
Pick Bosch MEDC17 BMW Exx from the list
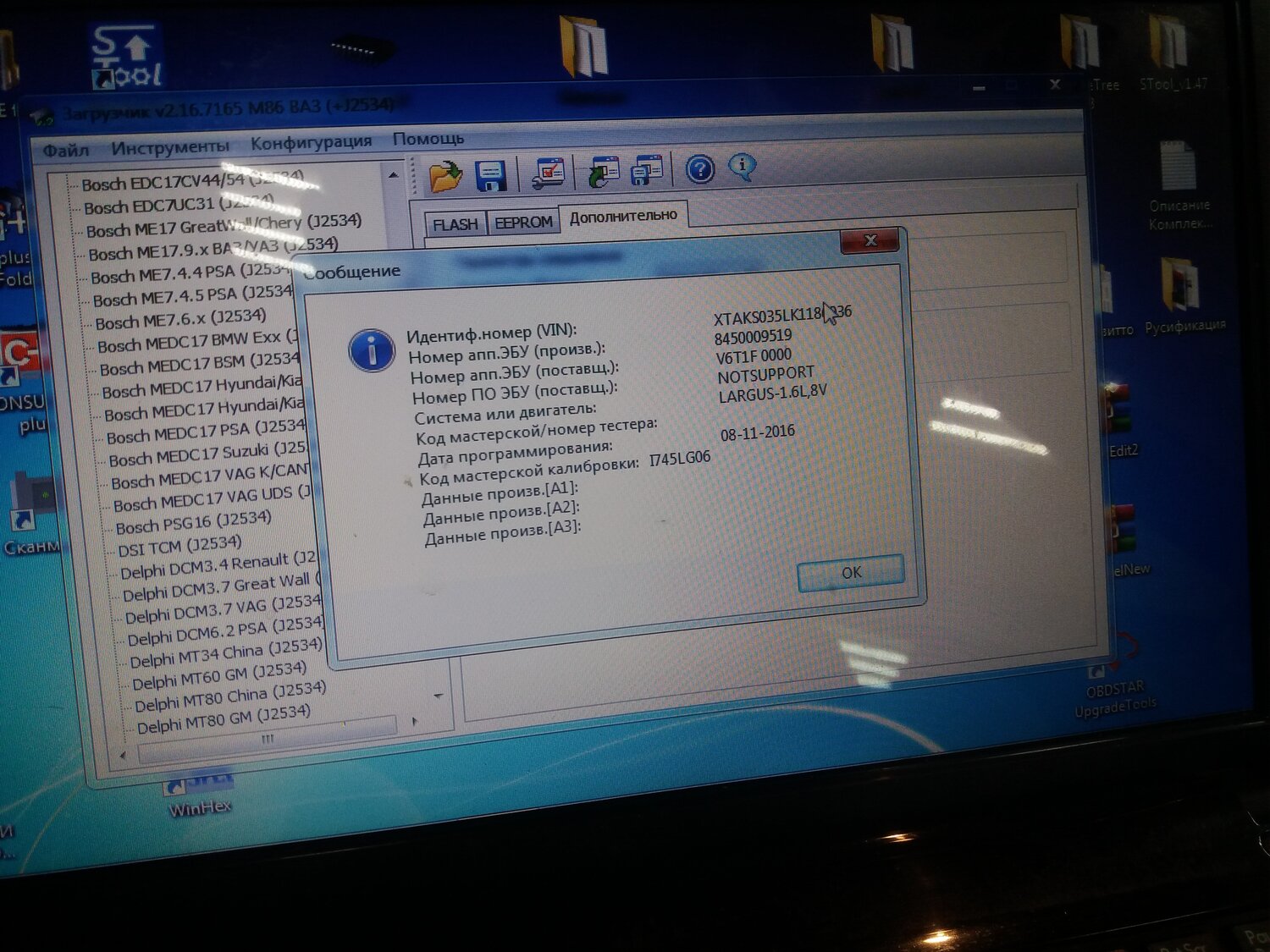(198, 342)
